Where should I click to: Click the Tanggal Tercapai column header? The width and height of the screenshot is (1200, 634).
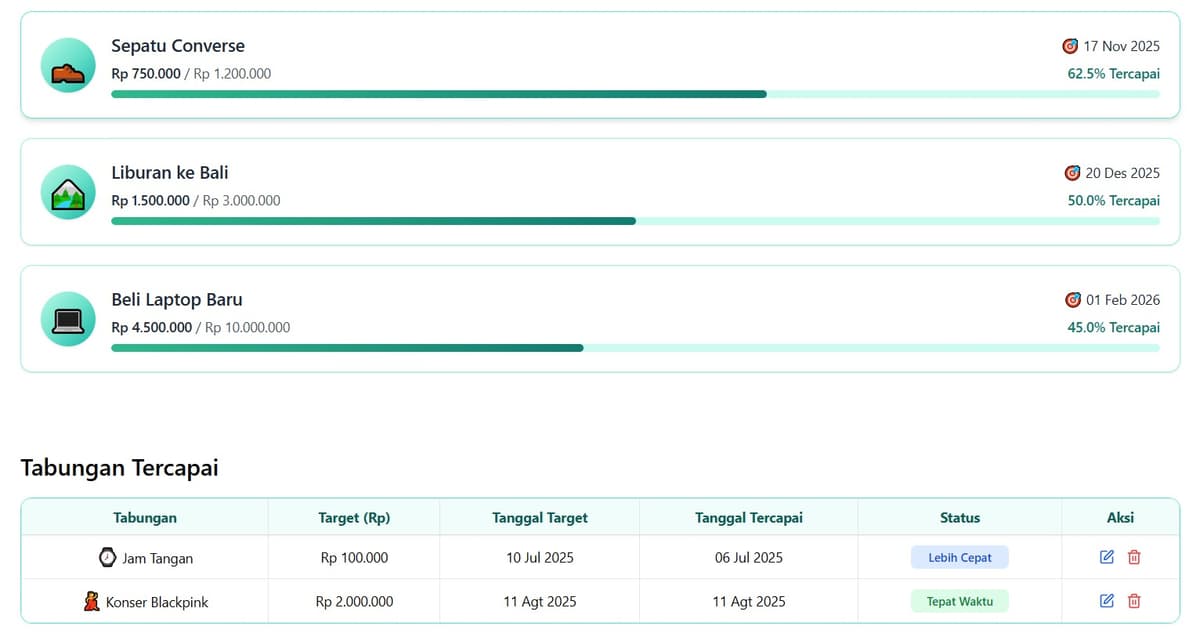click(748, 517)
